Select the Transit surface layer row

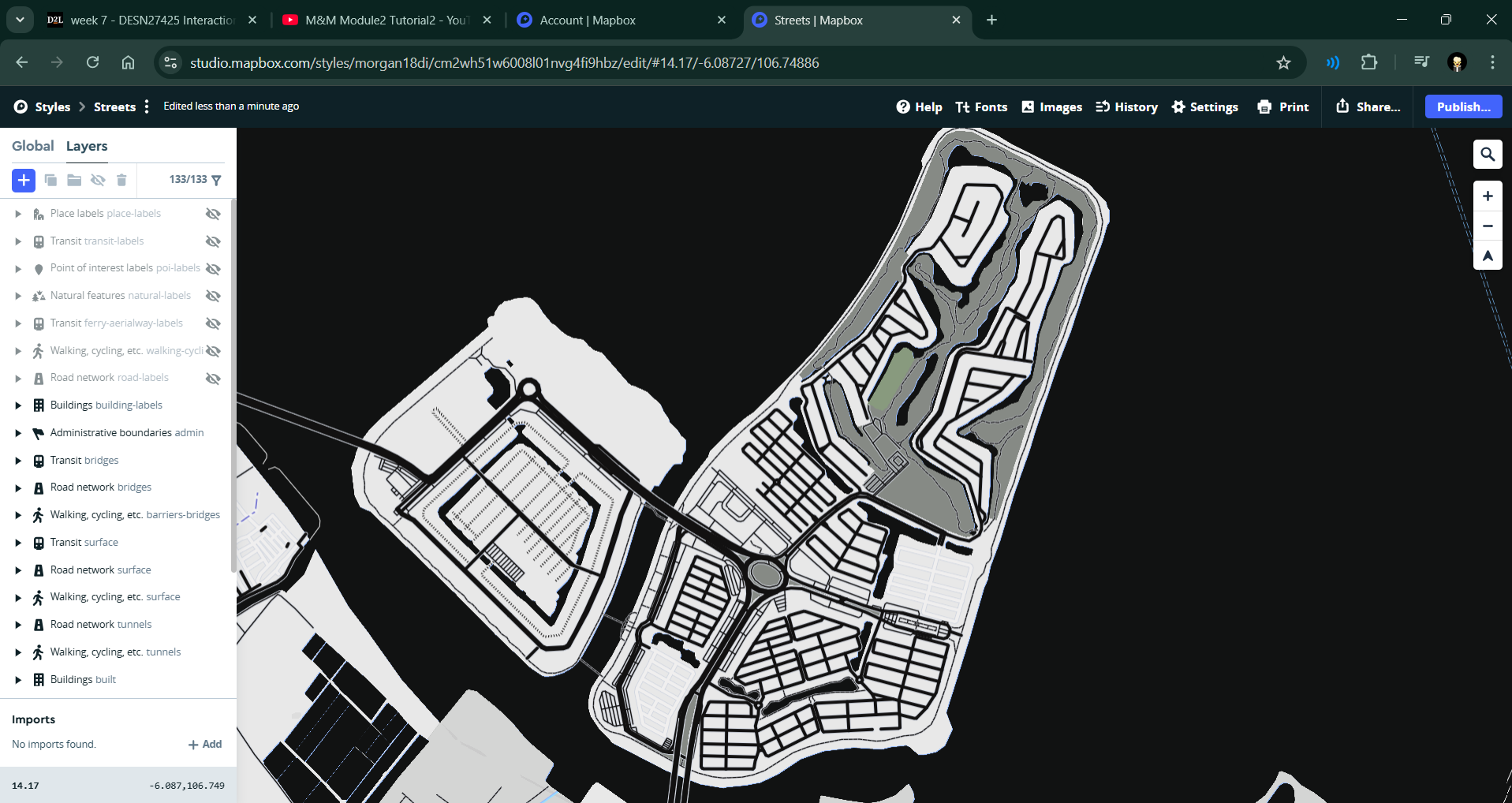[x=84, y=543]
